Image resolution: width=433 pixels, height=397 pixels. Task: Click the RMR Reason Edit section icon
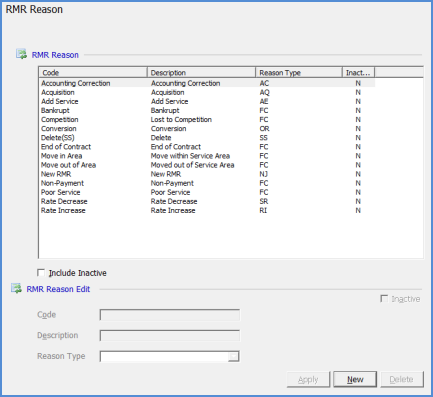point(16,289)
